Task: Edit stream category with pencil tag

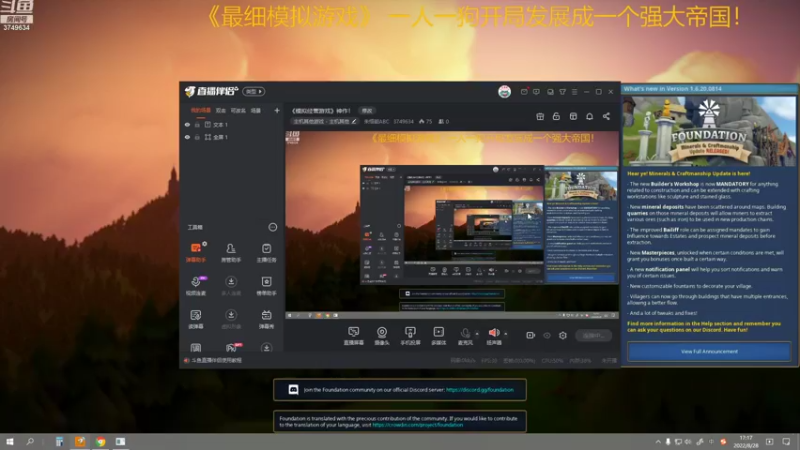Action: (x=324, y=121)
